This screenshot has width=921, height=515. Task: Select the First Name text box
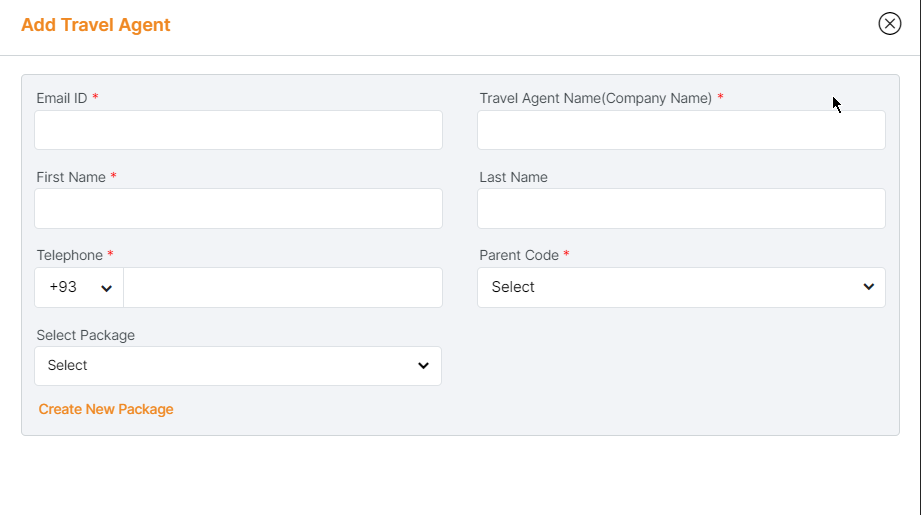click(238, 208)
